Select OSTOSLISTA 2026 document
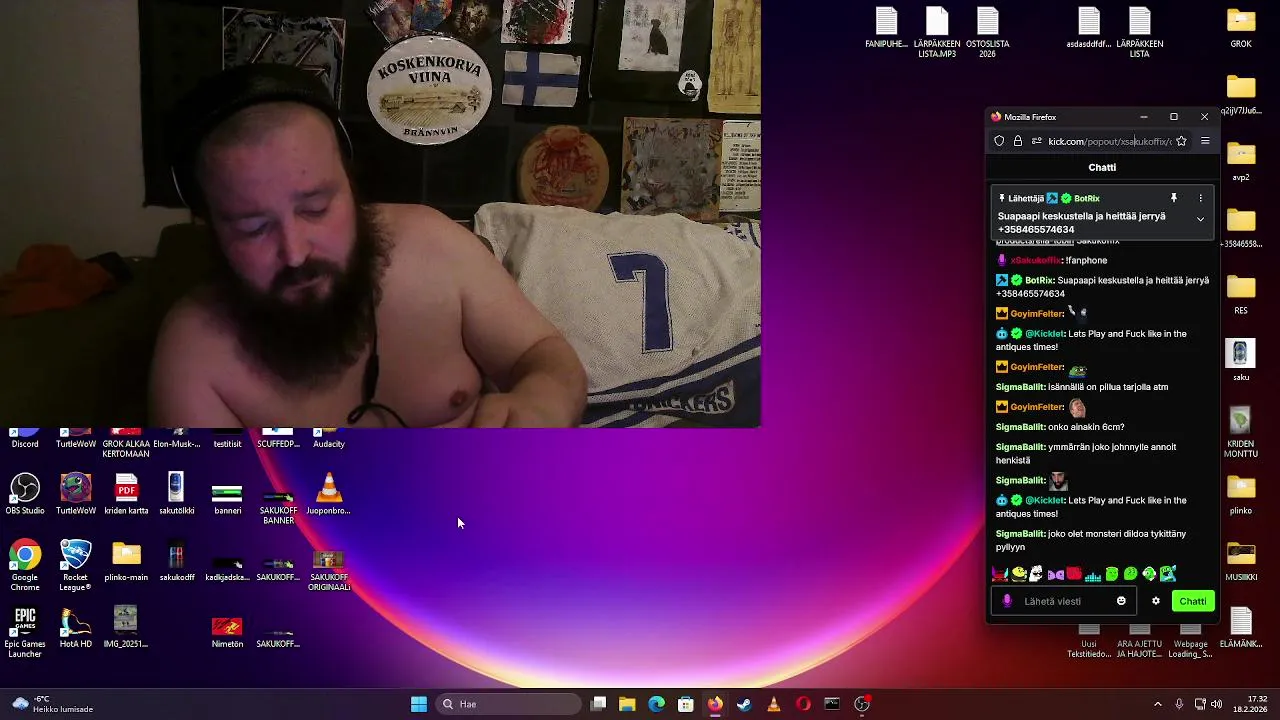The height and width of the screenshot is (720, 1280). (987, 32)
